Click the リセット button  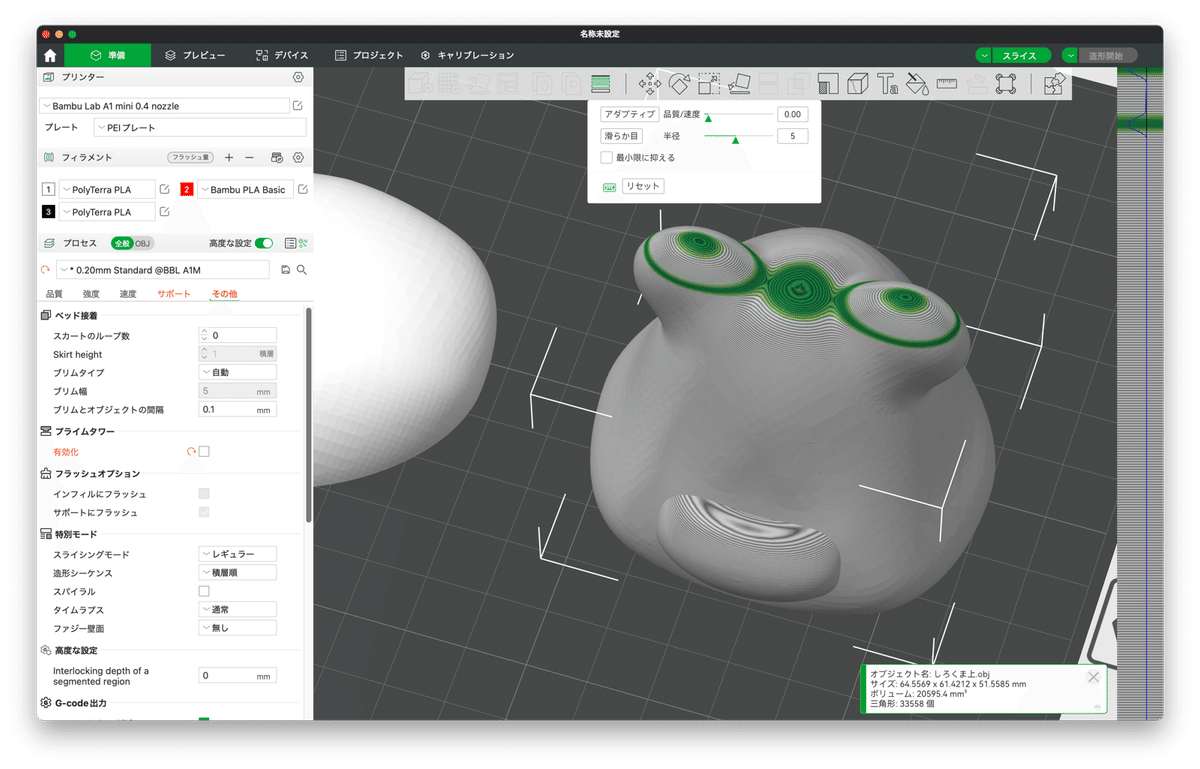642,187
